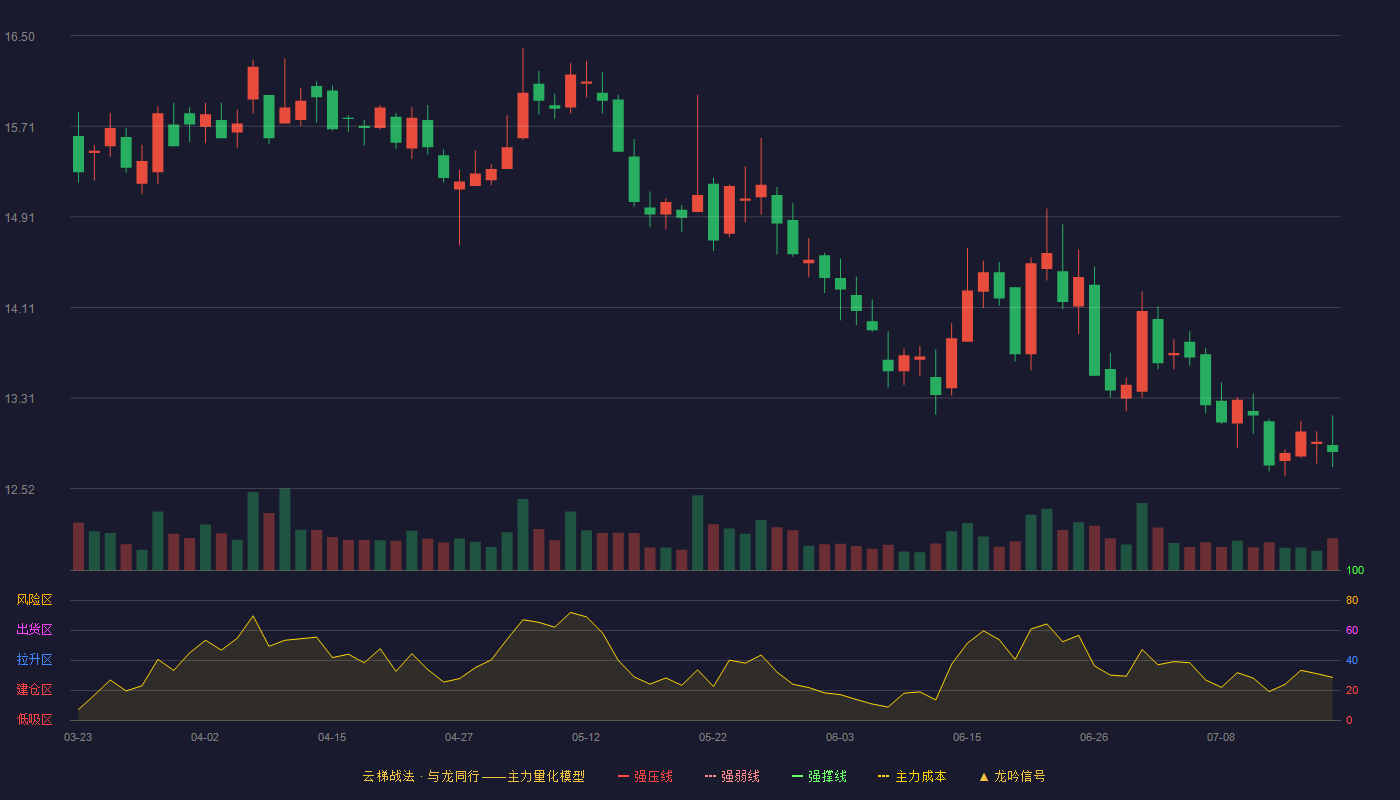Click the 15.71 price axis label
The image size is (1400, 800).
click(x=20, y=128)
